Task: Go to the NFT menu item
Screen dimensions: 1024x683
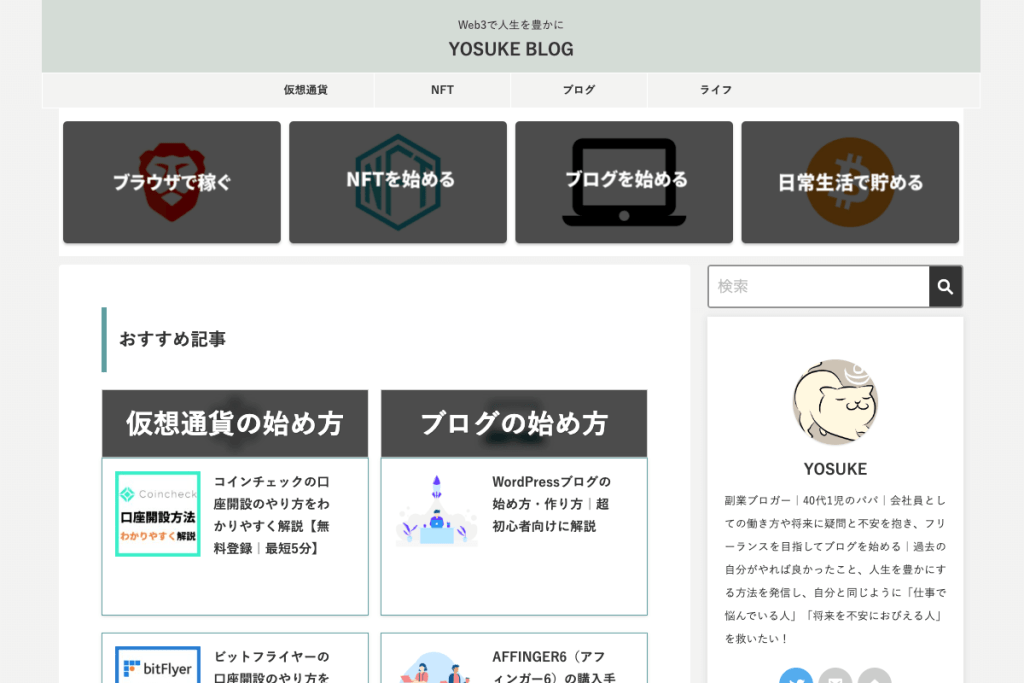Action: 442,90
